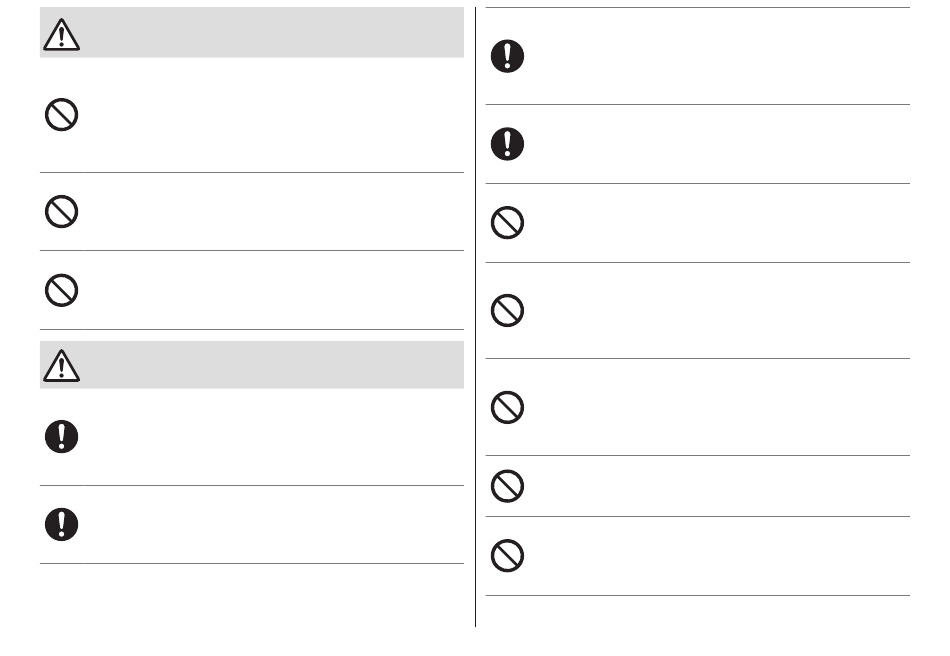950x656 pixels.
Task: Click the empty text area beside first left prohibition icon
Action: point(274,115)
